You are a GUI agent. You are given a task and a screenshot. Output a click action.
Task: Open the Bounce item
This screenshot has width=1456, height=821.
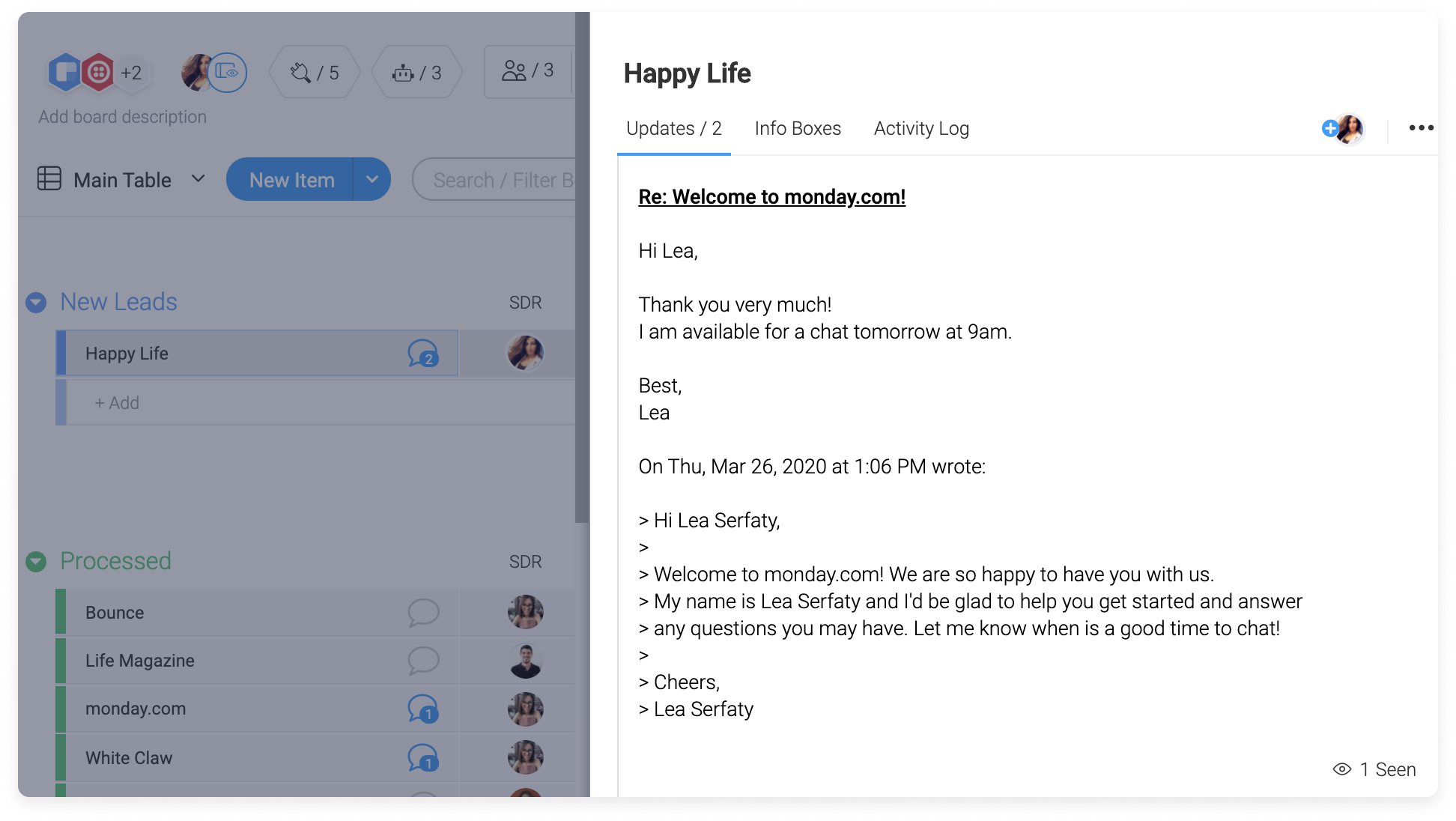(x=115, y=612)
